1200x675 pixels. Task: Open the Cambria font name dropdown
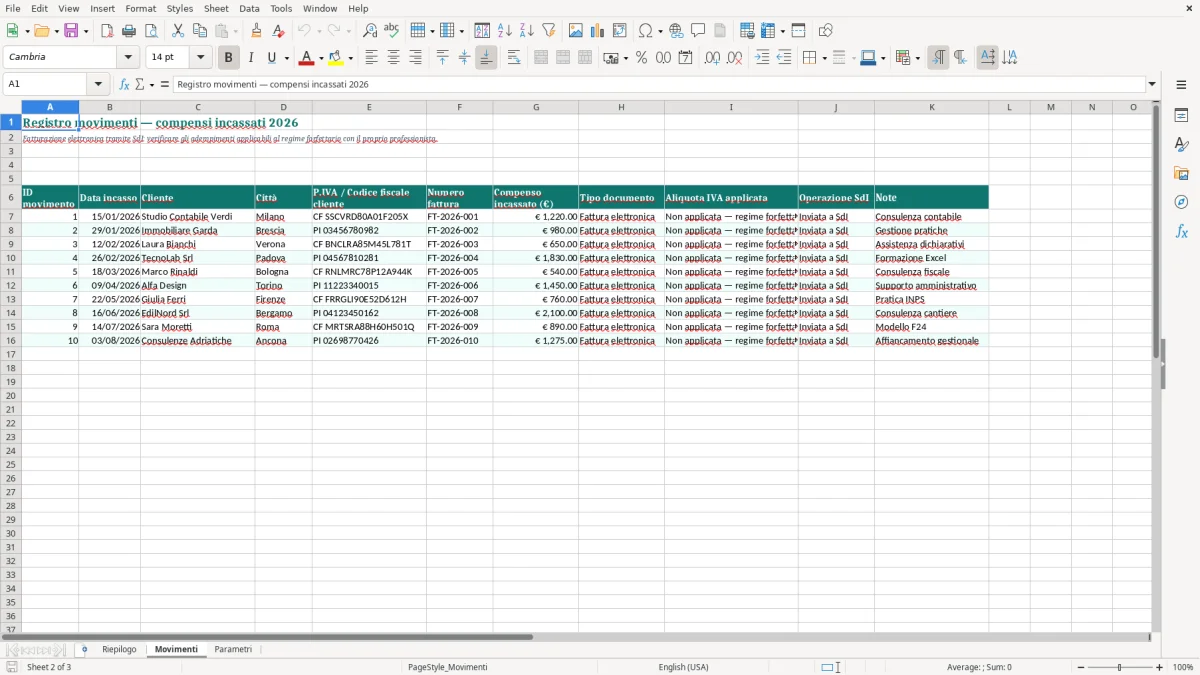tap(128, 58)
